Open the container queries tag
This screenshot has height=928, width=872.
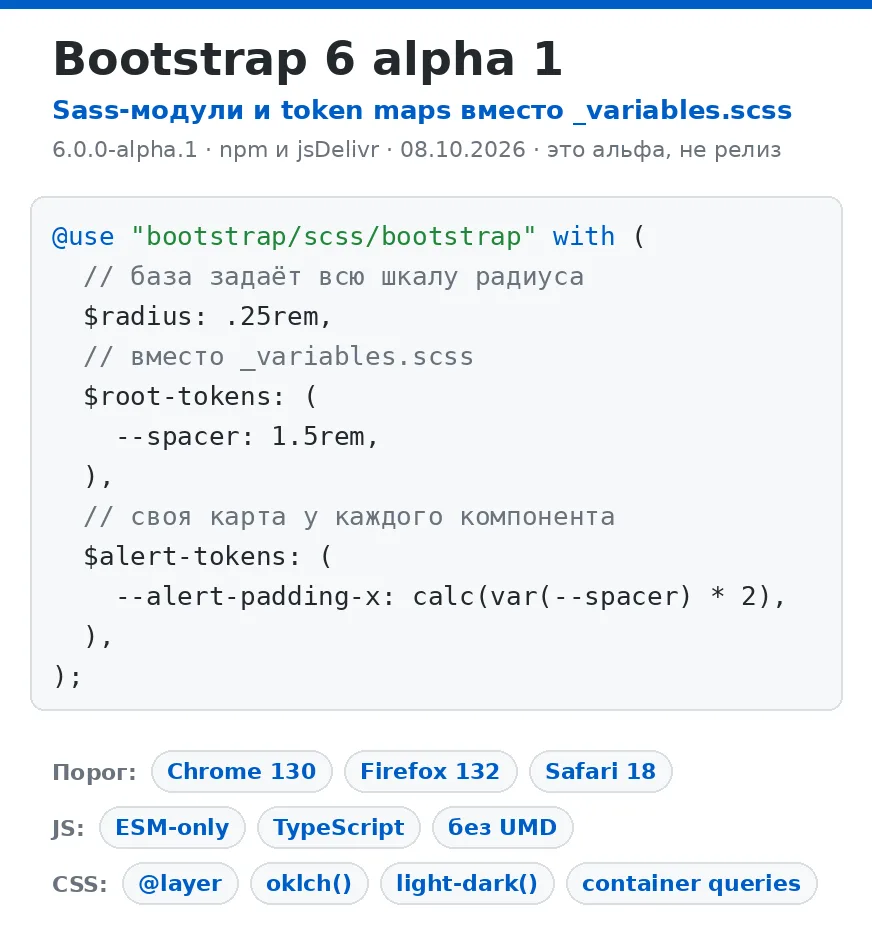coord(691,884)
